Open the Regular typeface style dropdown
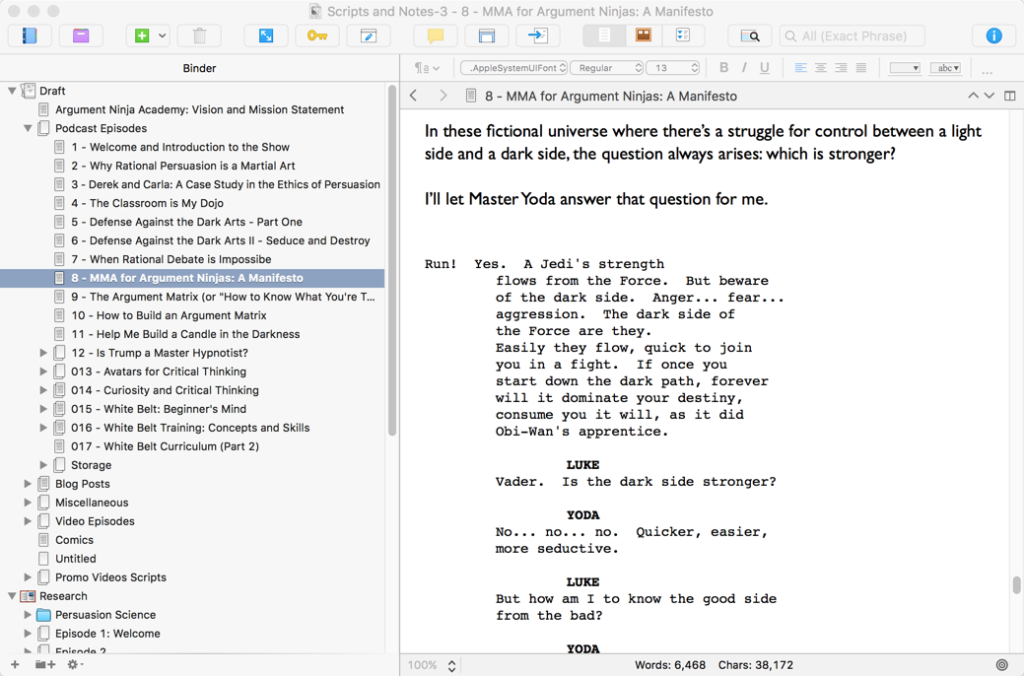Viewport: 1024px width, 676px height. [607, 68]
